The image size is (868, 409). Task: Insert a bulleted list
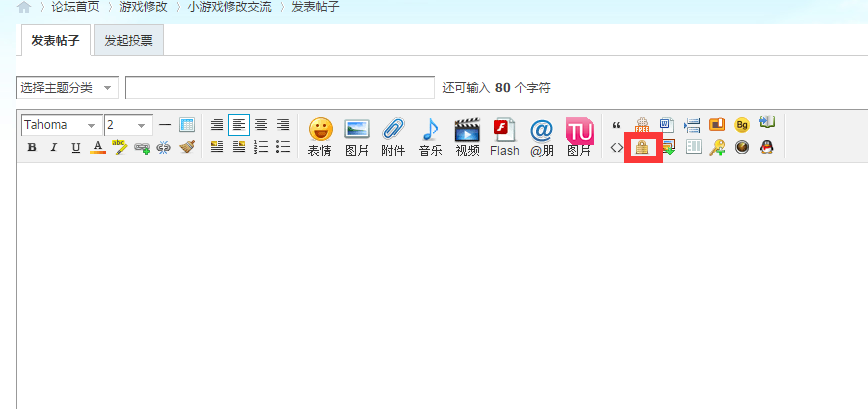(283, 147)
